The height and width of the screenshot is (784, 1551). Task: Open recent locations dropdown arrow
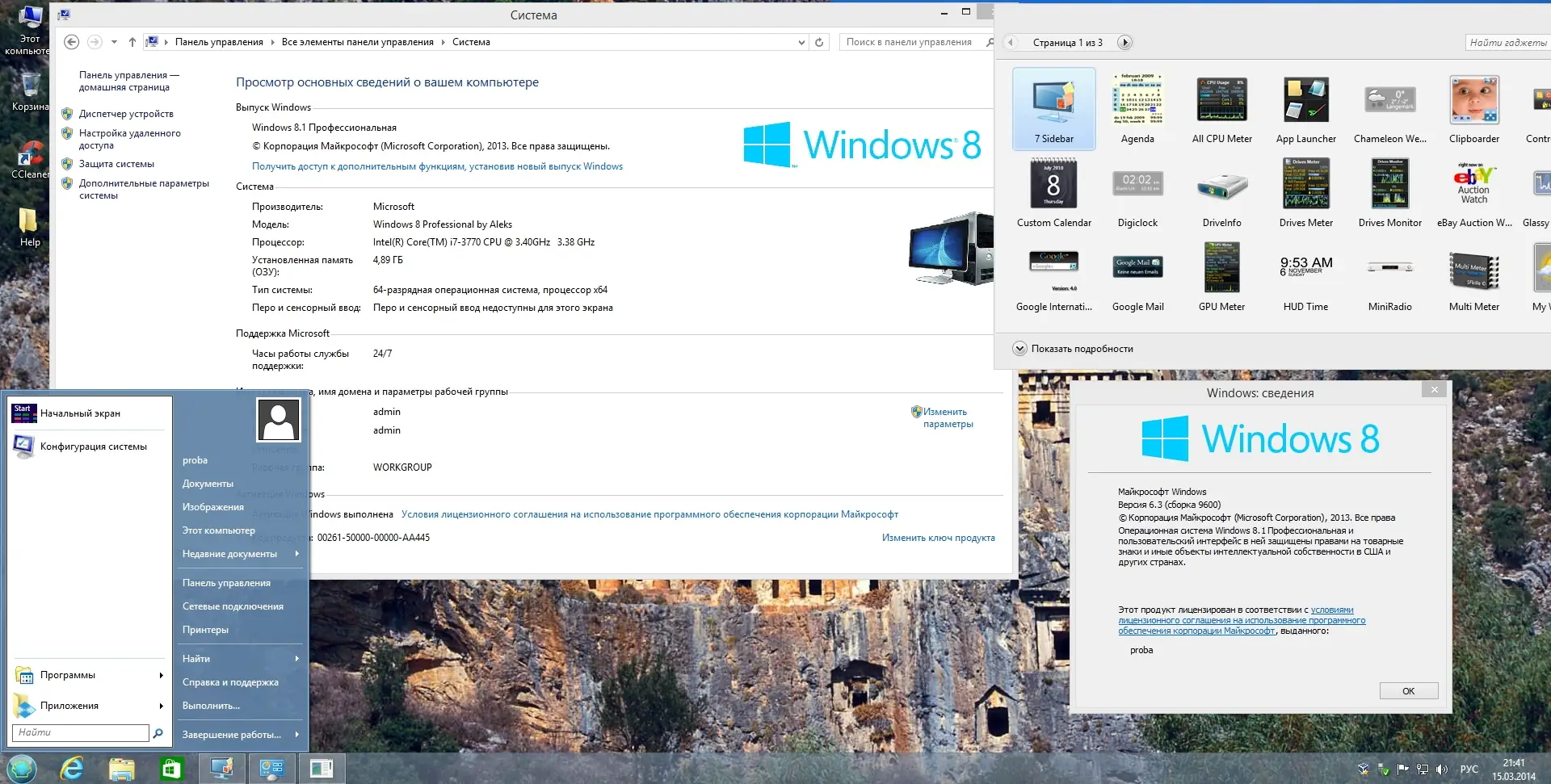click(x=114, y=42)
